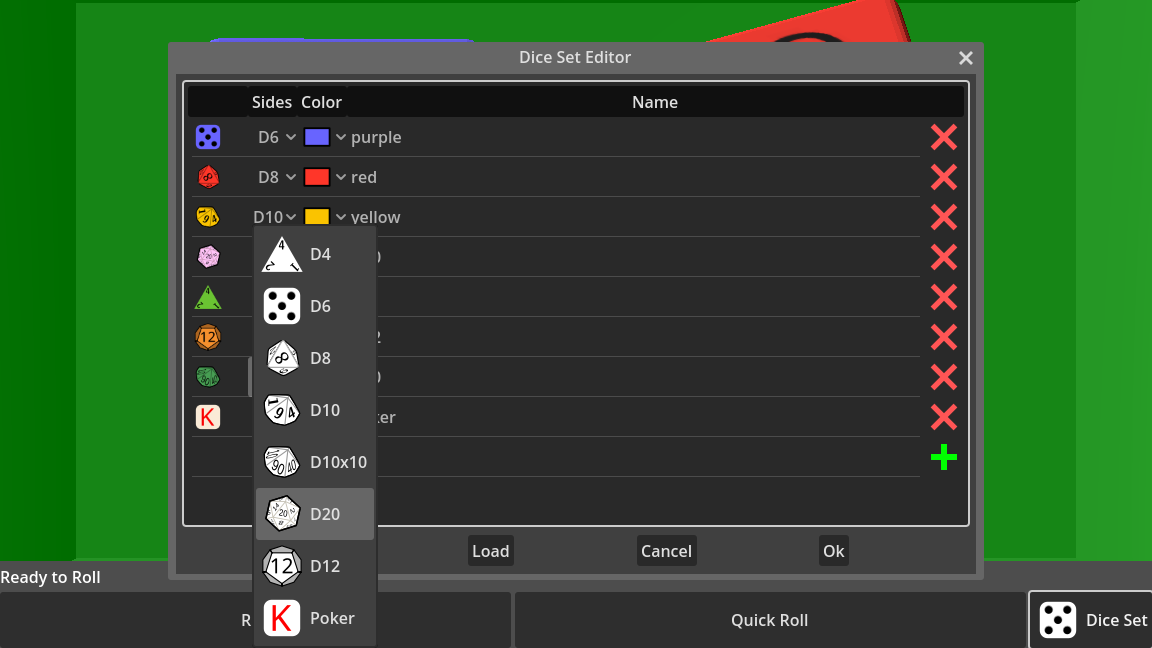Click the Load button

491,551
